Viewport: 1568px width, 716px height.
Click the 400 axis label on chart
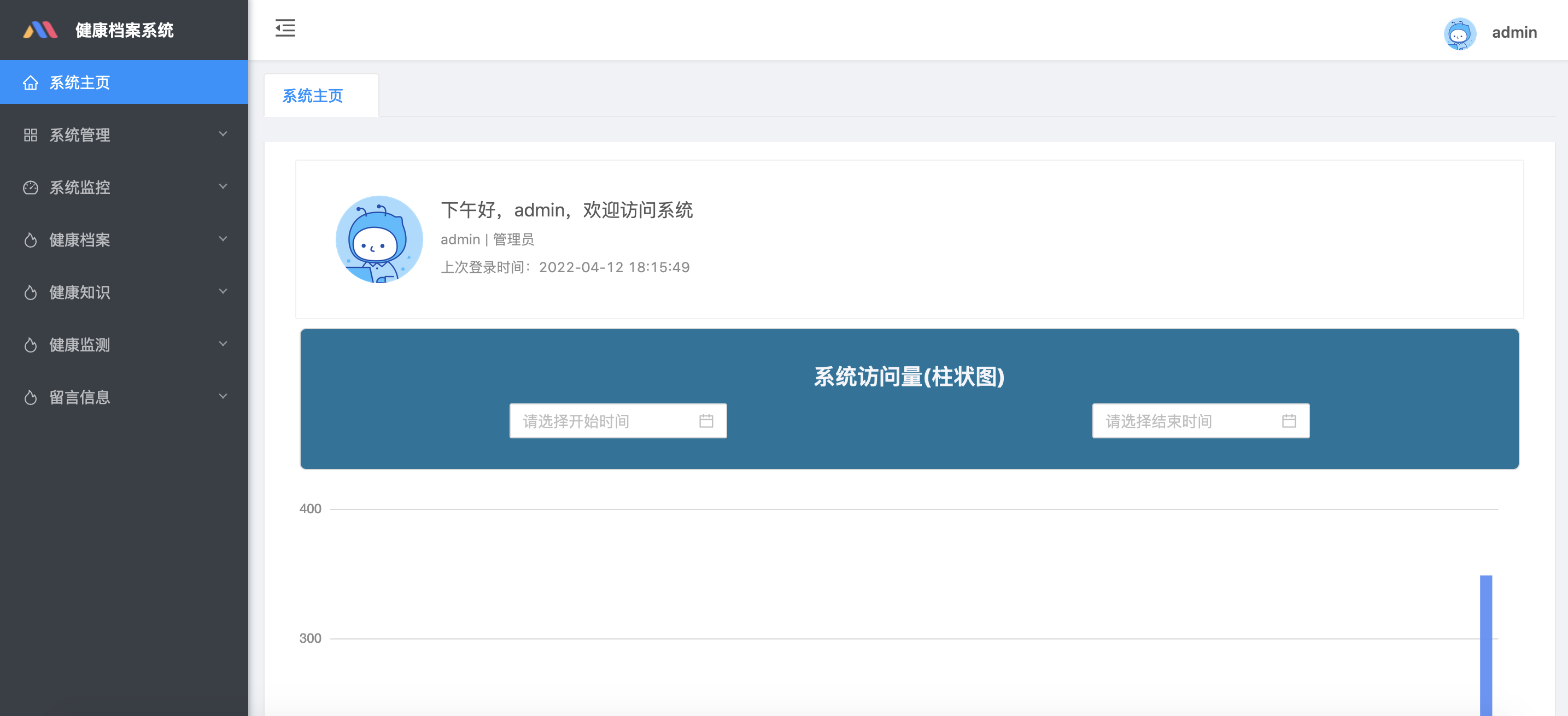pos(310,509)
